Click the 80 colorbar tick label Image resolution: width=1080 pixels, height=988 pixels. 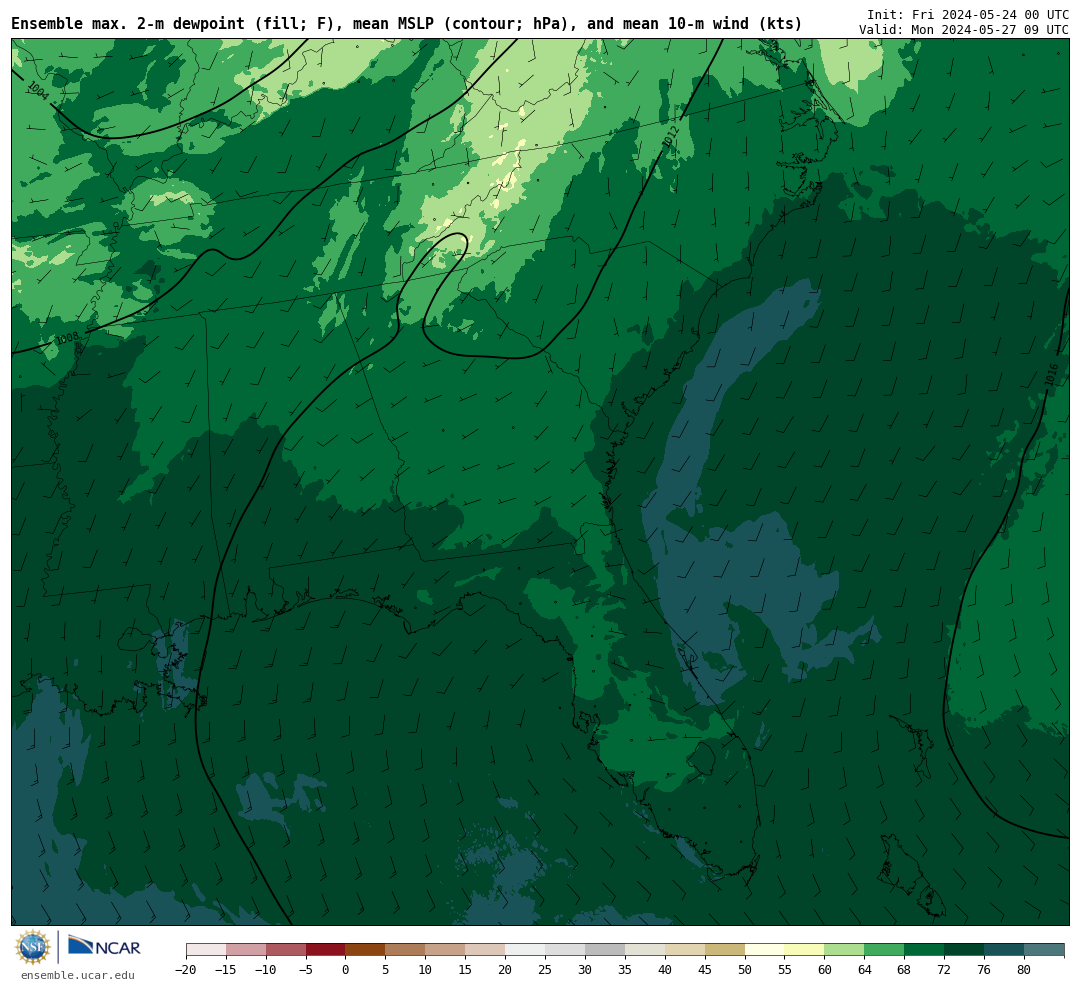point(1025,970)
